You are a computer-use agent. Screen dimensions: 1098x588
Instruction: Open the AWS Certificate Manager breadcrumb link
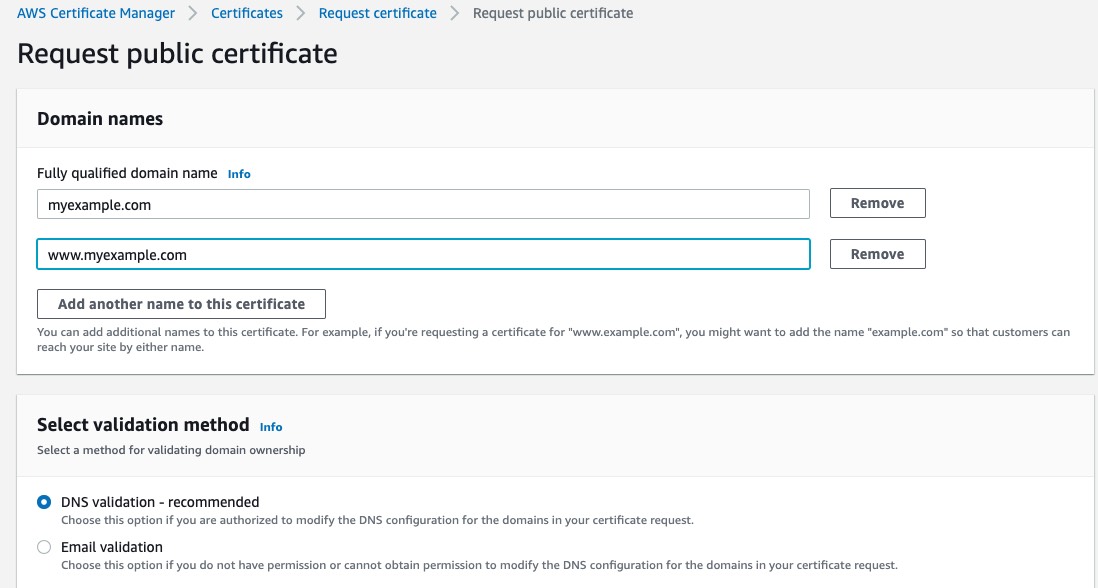tap(97, 13)
